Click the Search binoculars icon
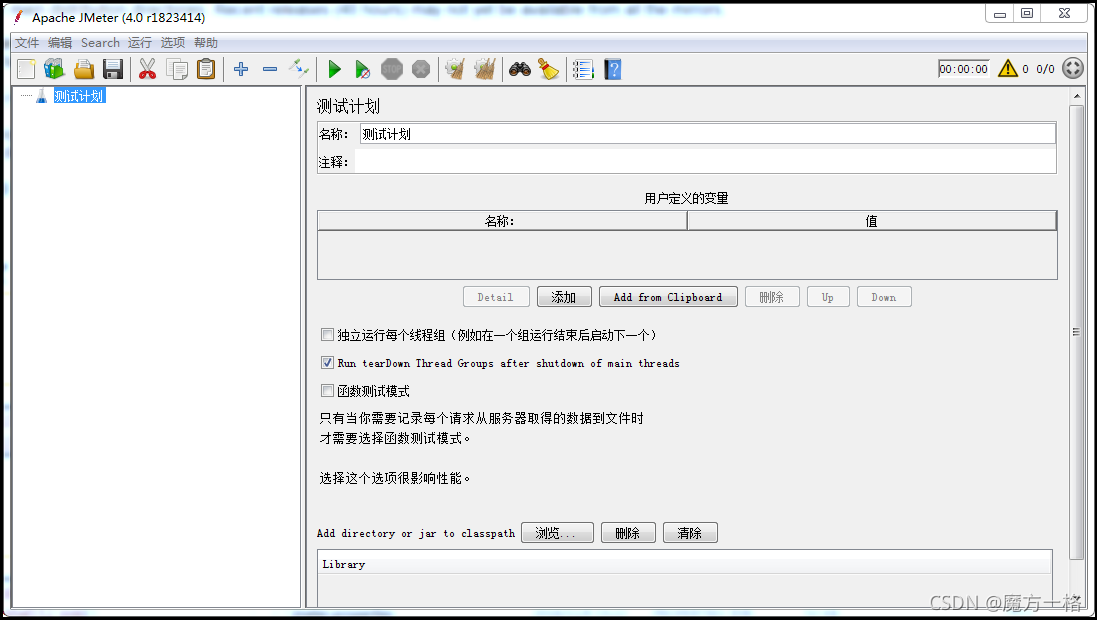This screenshot has width=1097, height=621. click(520, 69)
